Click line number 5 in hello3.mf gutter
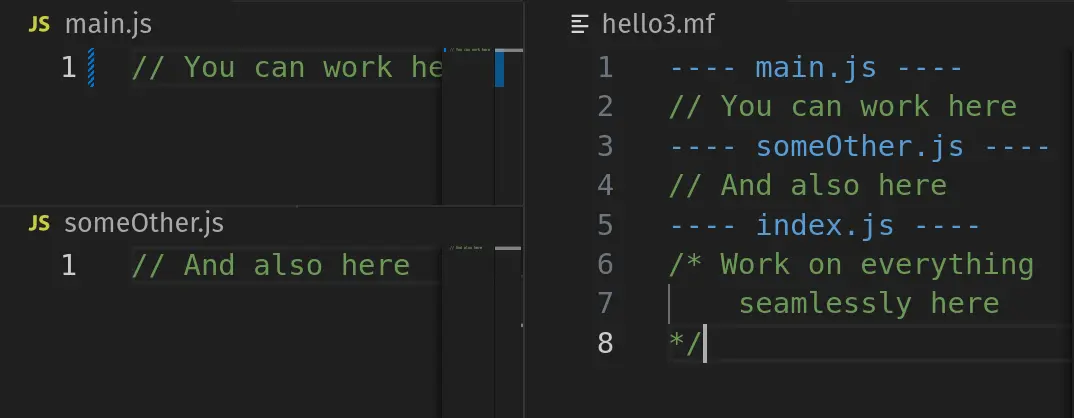This screenshot has width=1074, height=418. 605,225
